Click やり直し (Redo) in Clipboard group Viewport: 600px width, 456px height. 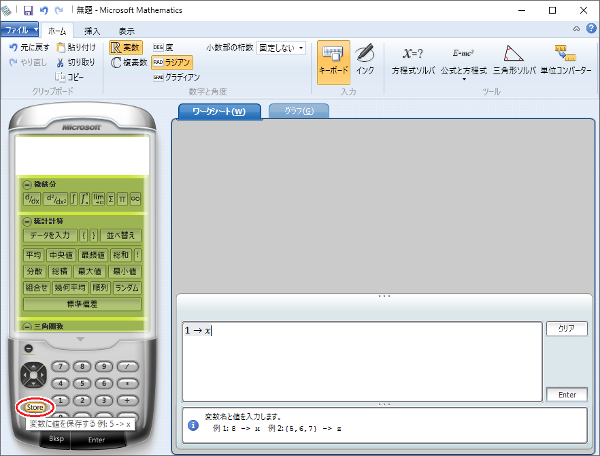point(28,62)
